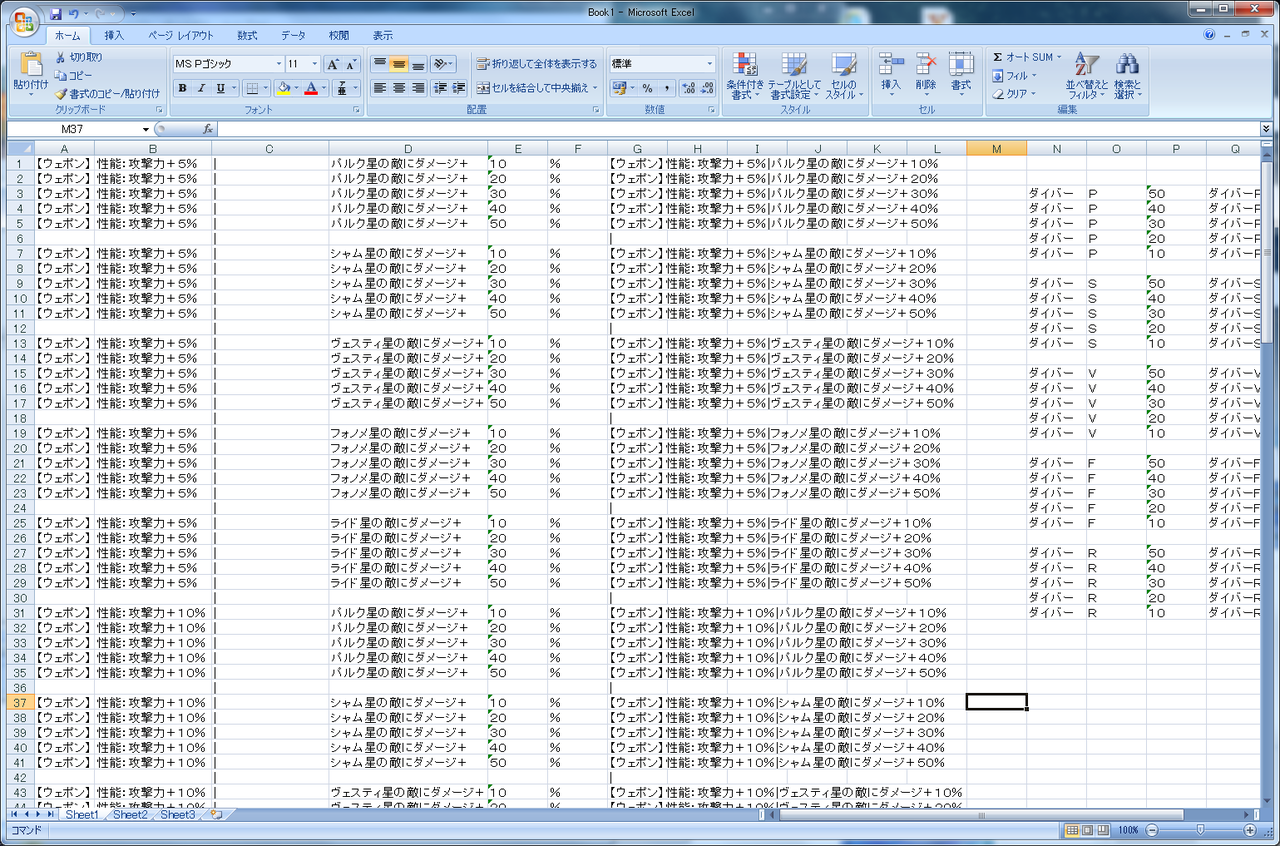Open format as table (テーブルとして書式設定)
The height and width of the screenshot is (846, 1280).
click(795, 75)
